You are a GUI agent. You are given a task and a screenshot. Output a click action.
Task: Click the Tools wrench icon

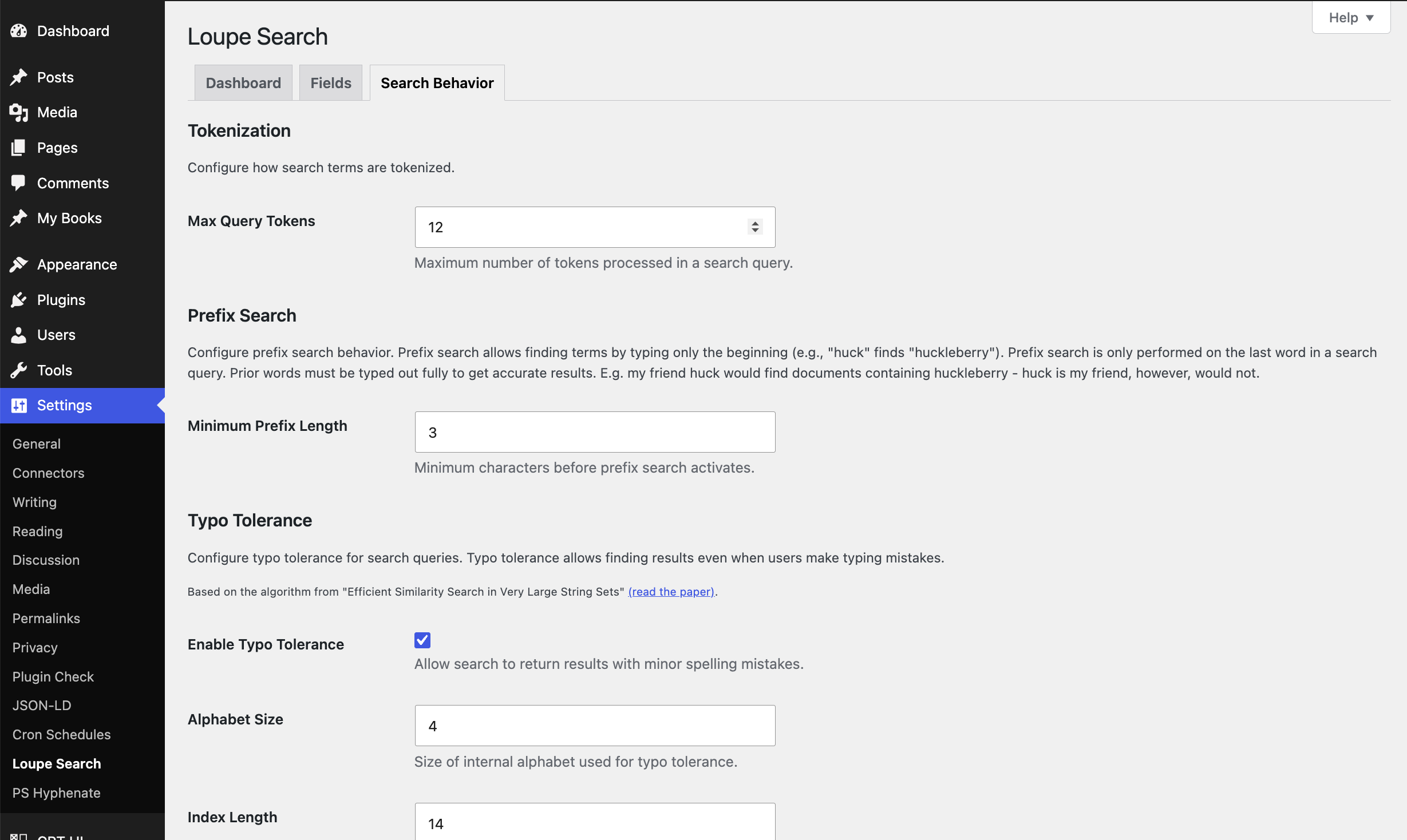[x=19, y=370]
